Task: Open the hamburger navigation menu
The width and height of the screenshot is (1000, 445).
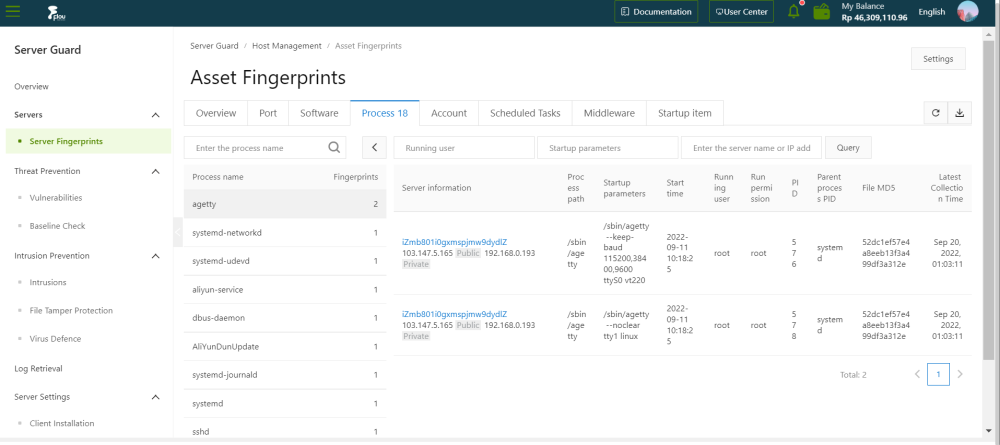Action: click(x=13, y=12)
